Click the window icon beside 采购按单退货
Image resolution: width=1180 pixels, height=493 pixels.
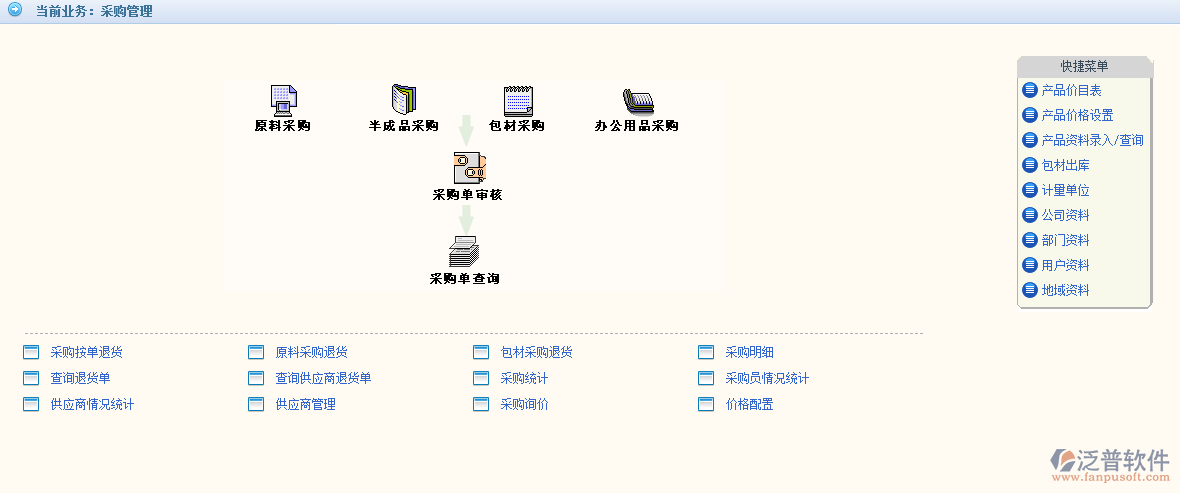pyautogui.click(x=31, y=352)
